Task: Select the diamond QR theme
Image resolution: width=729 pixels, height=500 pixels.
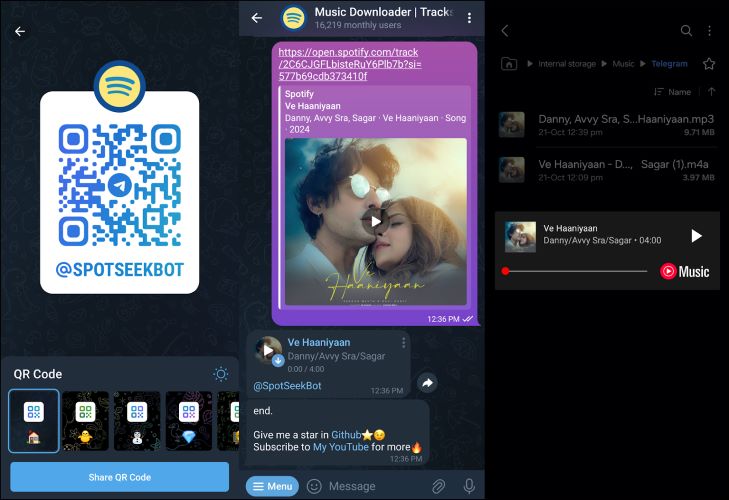Action: 189,421
